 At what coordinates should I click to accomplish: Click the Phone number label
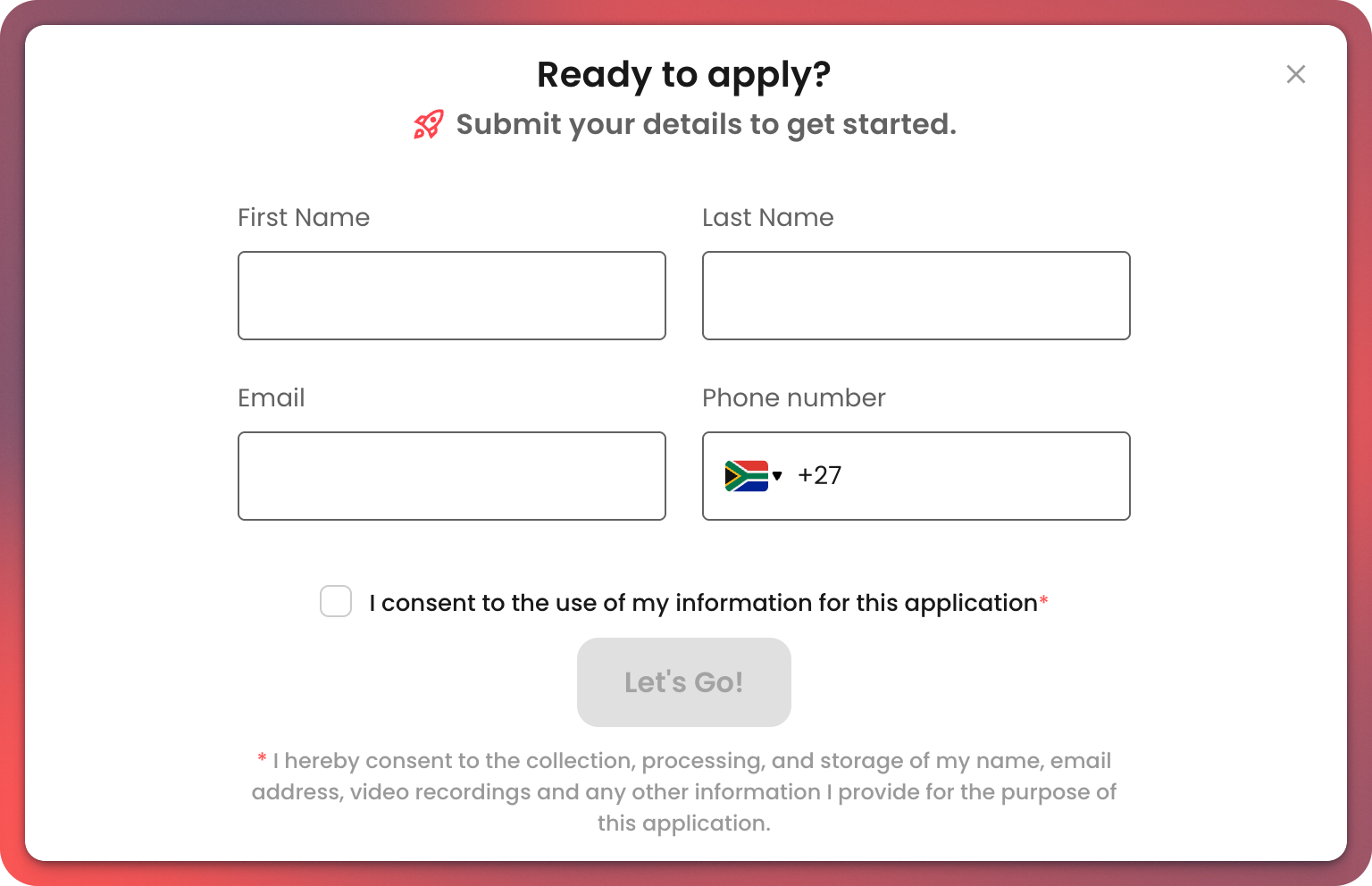794,397
